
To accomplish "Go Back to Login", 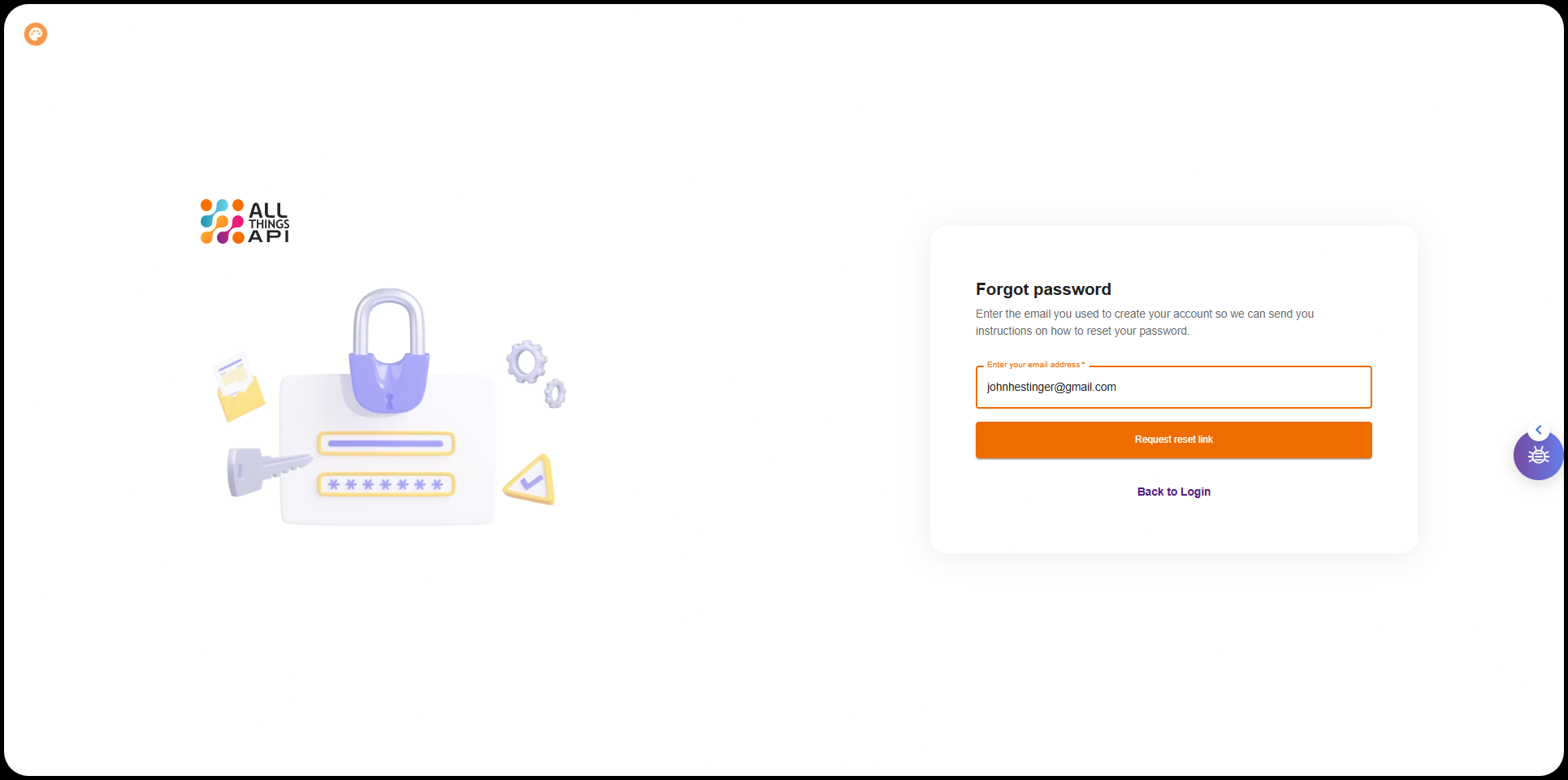I will pos(1173,492).
